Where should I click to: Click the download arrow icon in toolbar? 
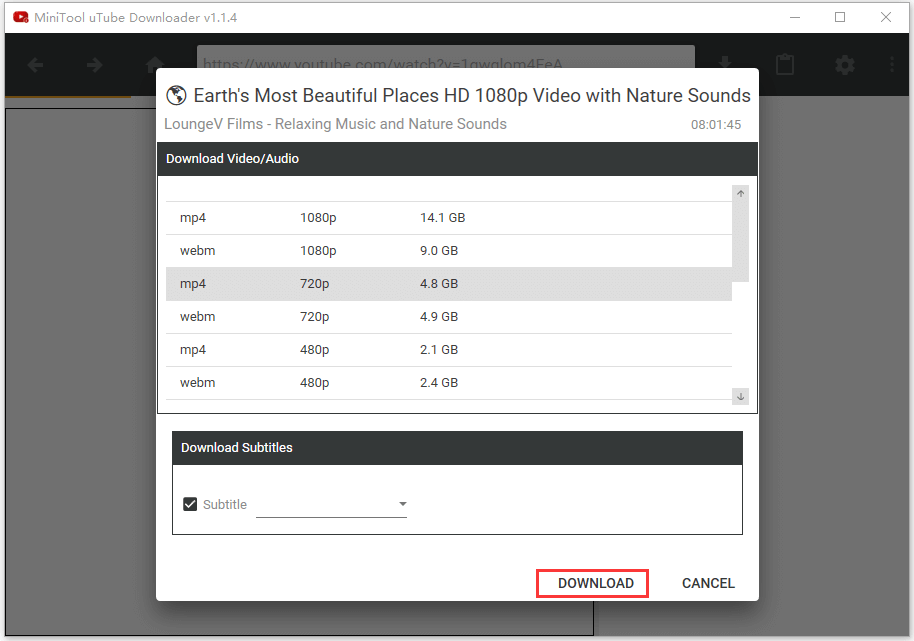coord(725,62)
